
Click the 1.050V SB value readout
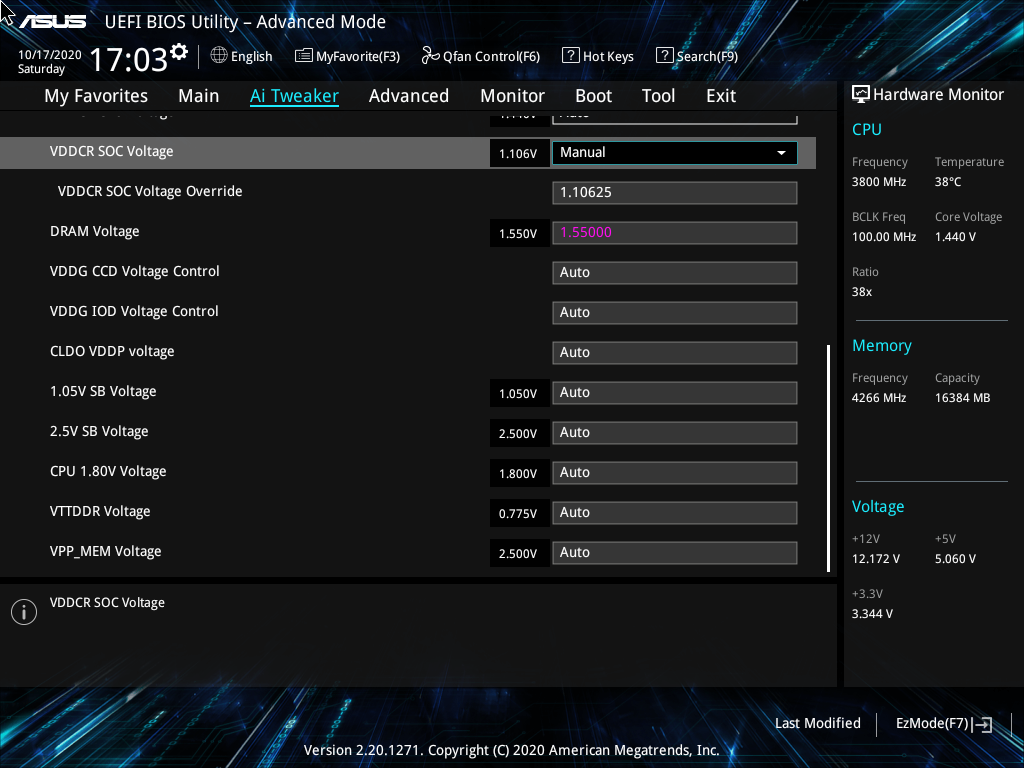519,394
